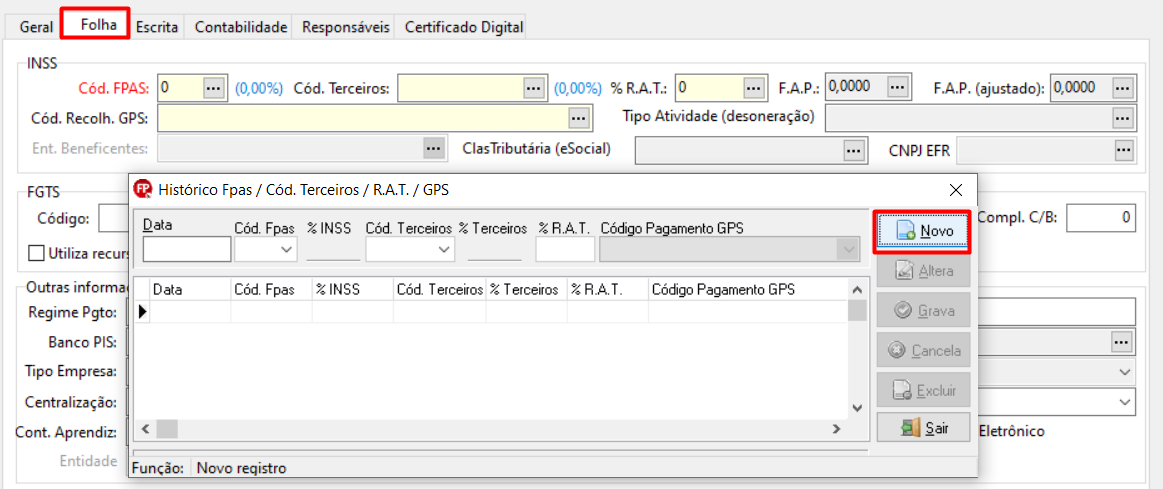
Task: Click the Cód. Fpas column header in grid
Action: [x=271, y=290]
